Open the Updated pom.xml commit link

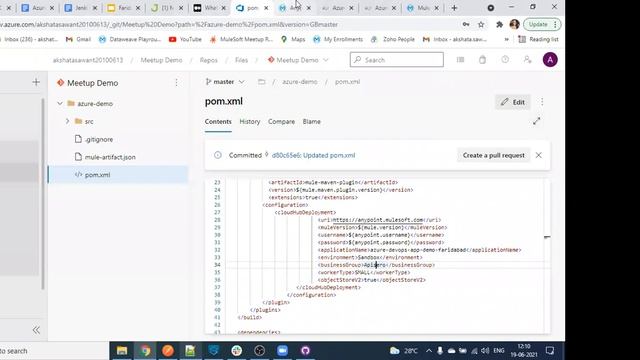(313, 155)
